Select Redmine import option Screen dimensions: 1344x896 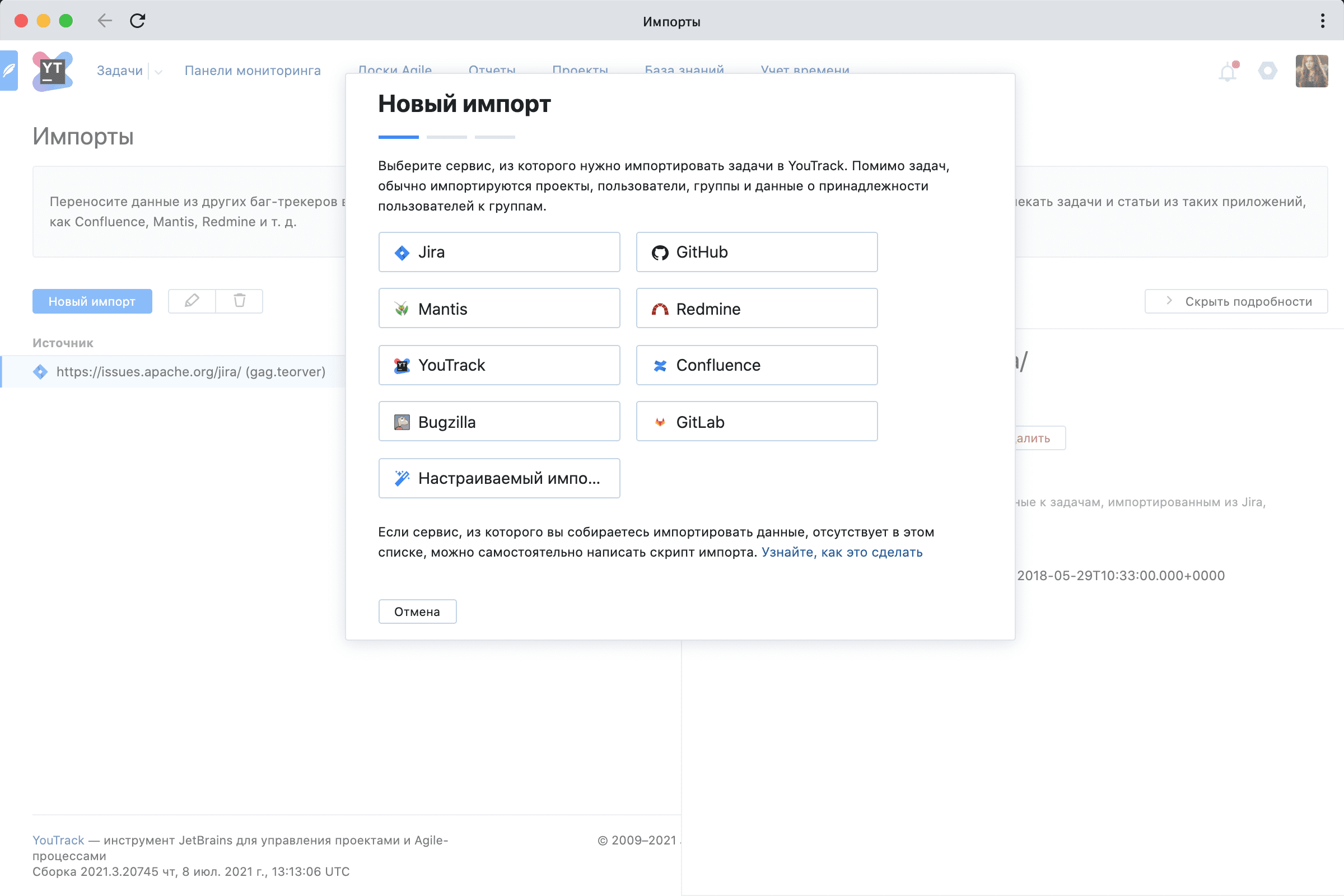point(757,309)
